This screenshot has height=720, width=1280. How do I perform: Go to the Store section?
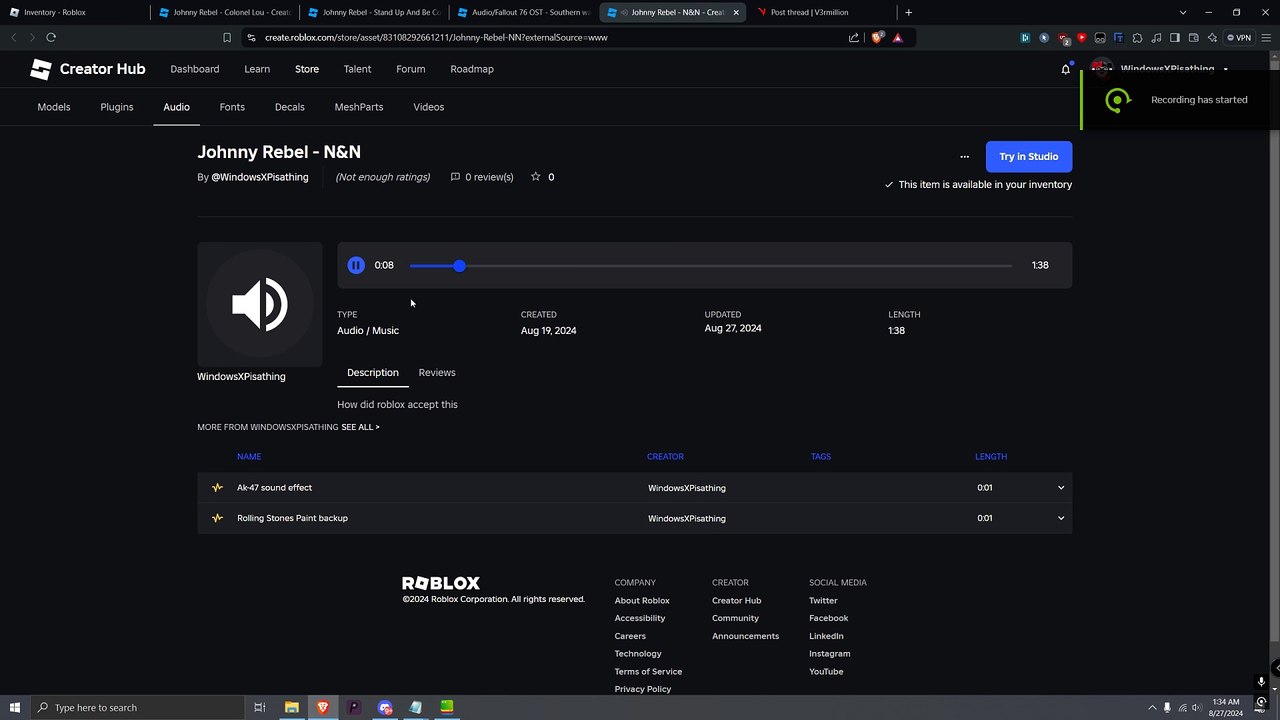coord(307,69)
